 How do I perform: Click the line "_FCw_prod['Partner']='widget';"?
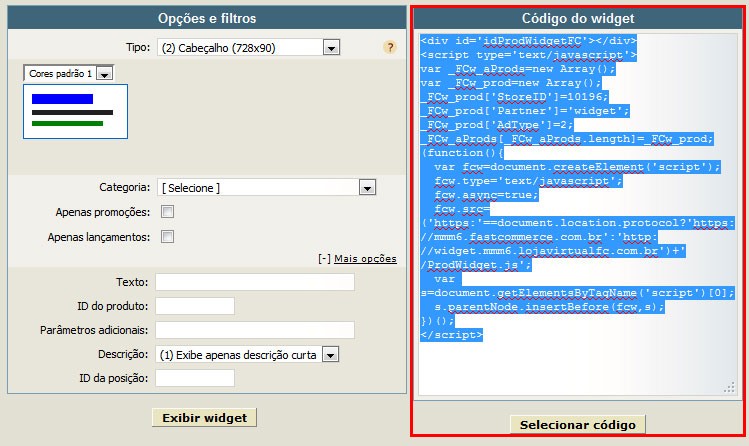pos(525,111)
